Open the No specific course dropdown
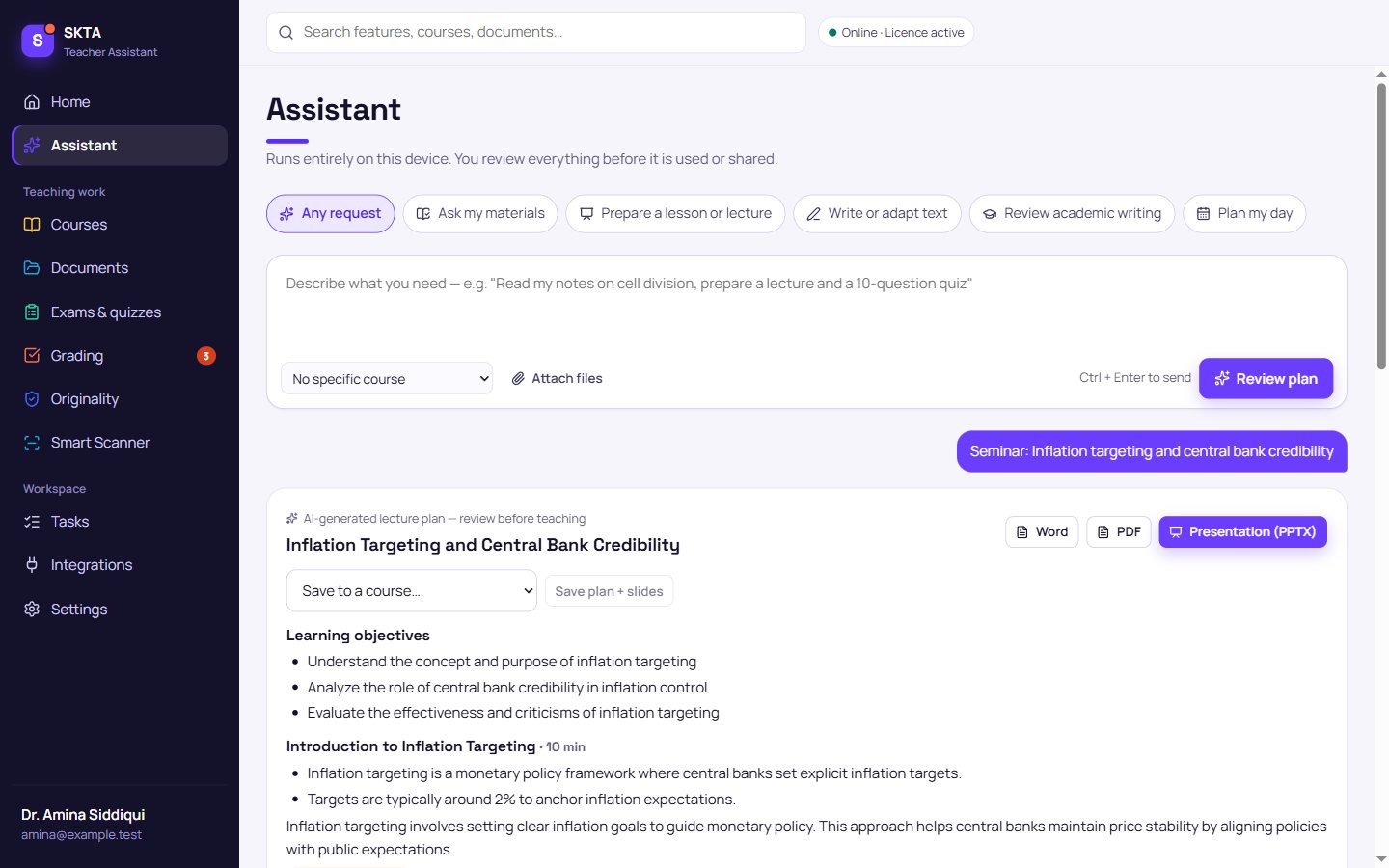This screenshot has width=1389, height=868. 387,379
